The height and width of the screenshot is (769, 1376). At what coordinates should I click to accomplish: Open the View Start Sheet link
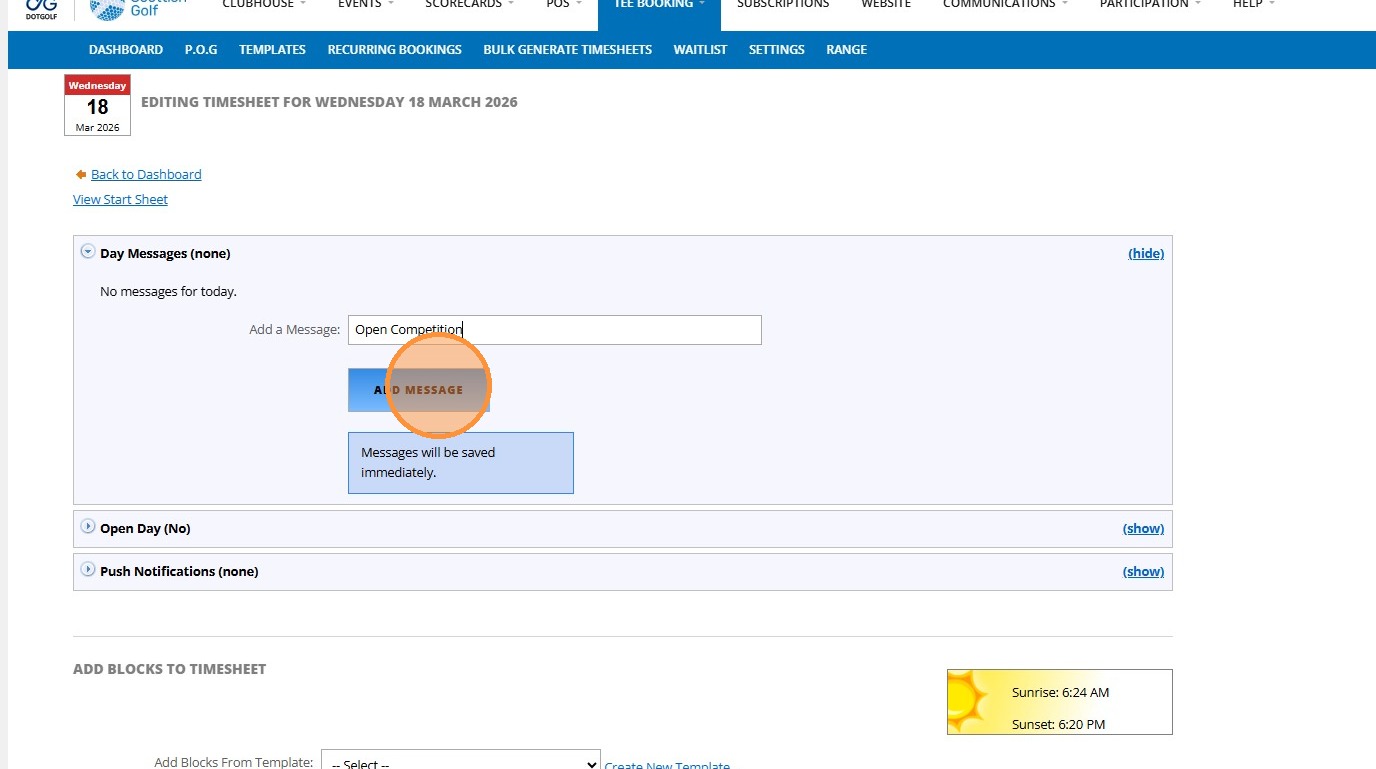(x=120, y=199)
